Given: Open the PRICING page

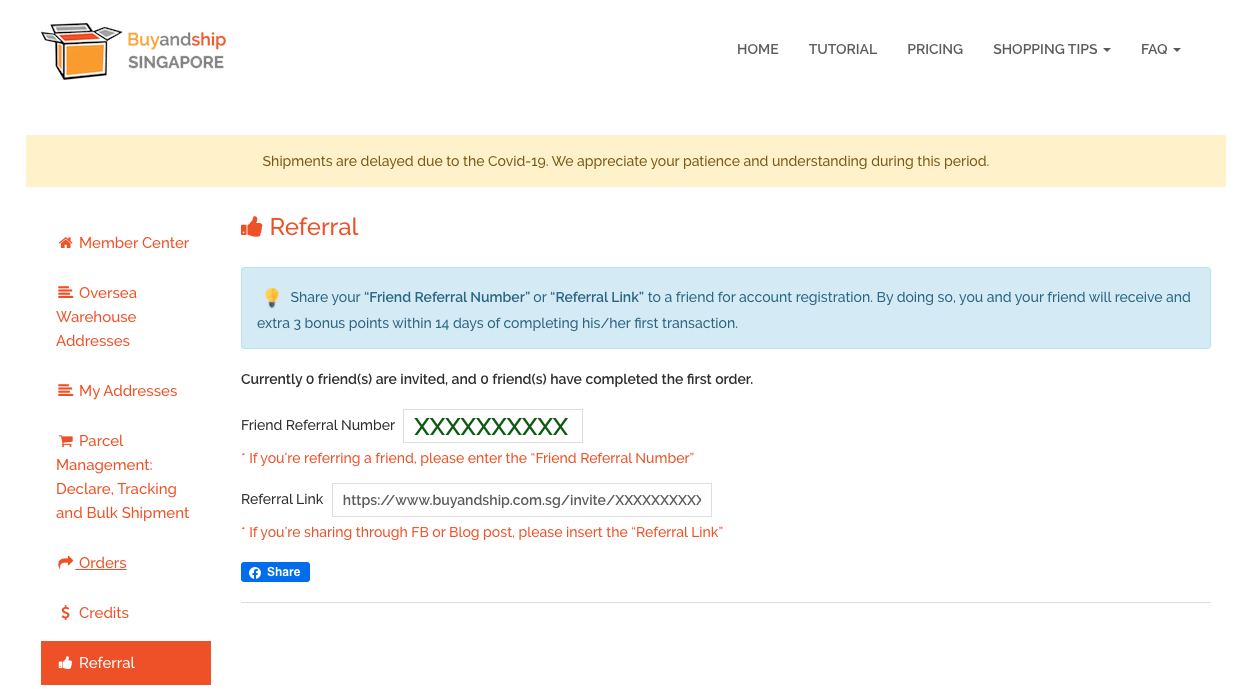Looking at the screenshot, I should click(935, 49).
